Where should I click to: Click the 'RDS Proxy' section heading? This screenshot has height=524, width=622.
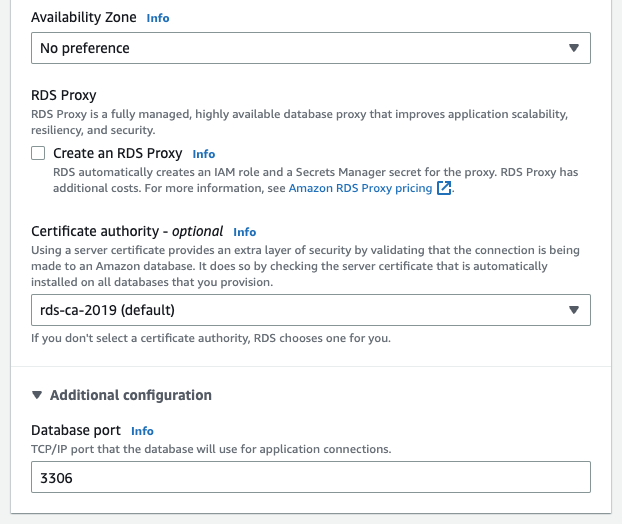coord(64,95)
